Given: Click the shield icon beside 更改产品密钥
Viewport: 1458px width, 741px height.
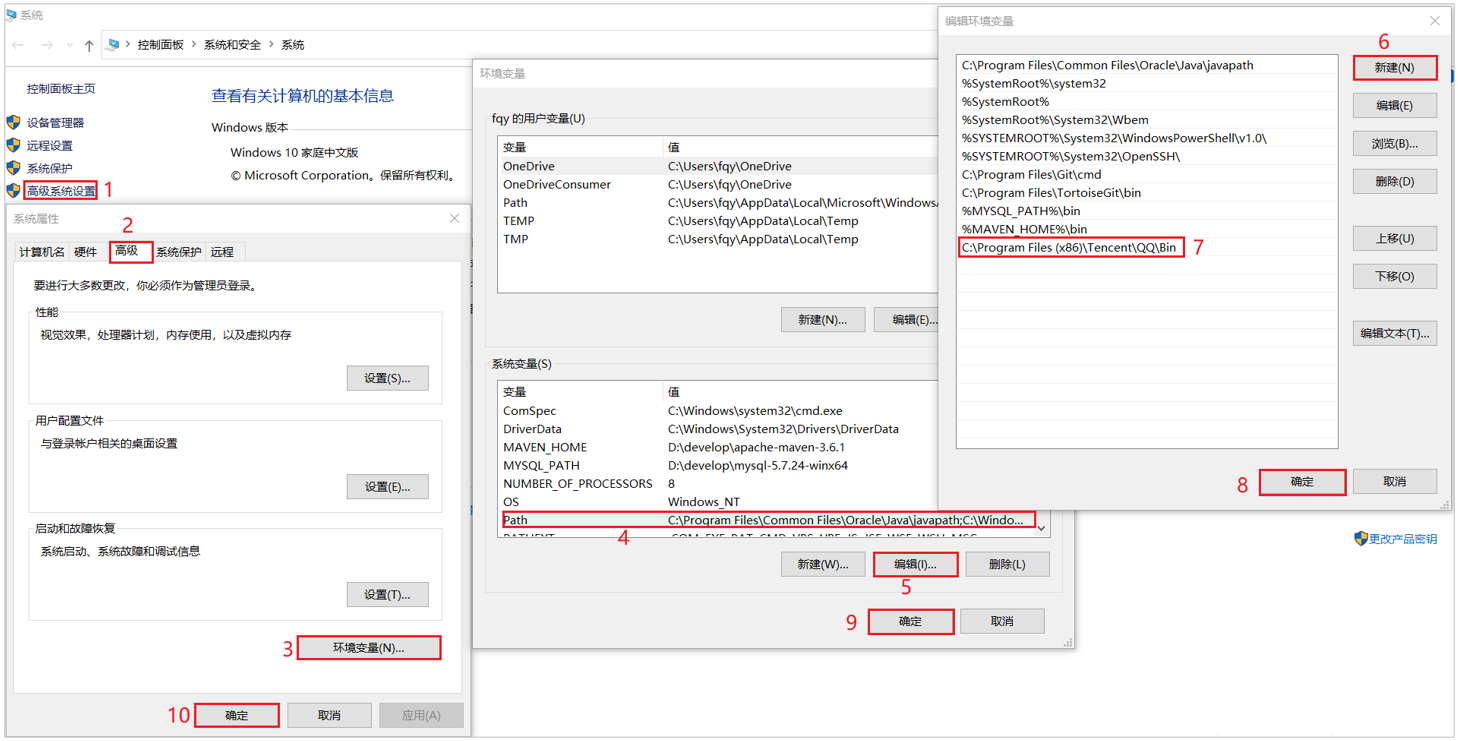Looking at the screenshot, I should (x=1360, y=538).
